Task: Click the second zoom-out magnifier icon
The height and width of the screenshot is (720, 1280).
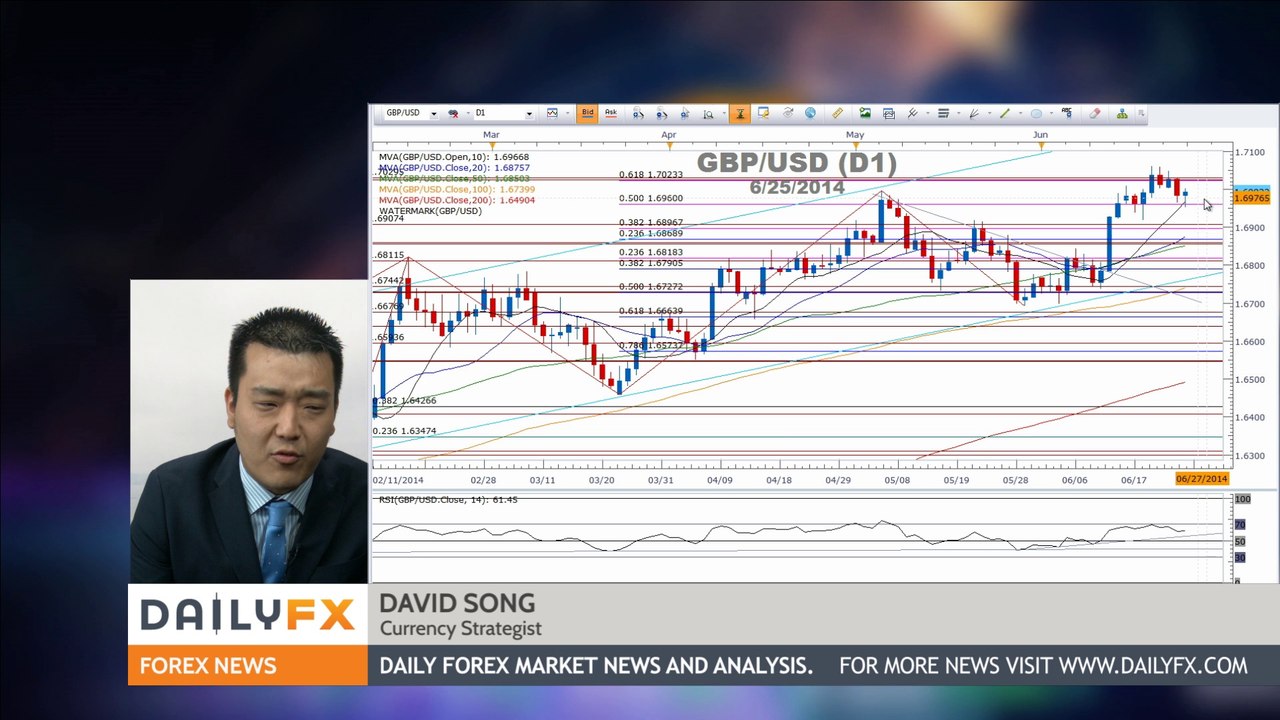Action: coord(662,113)
